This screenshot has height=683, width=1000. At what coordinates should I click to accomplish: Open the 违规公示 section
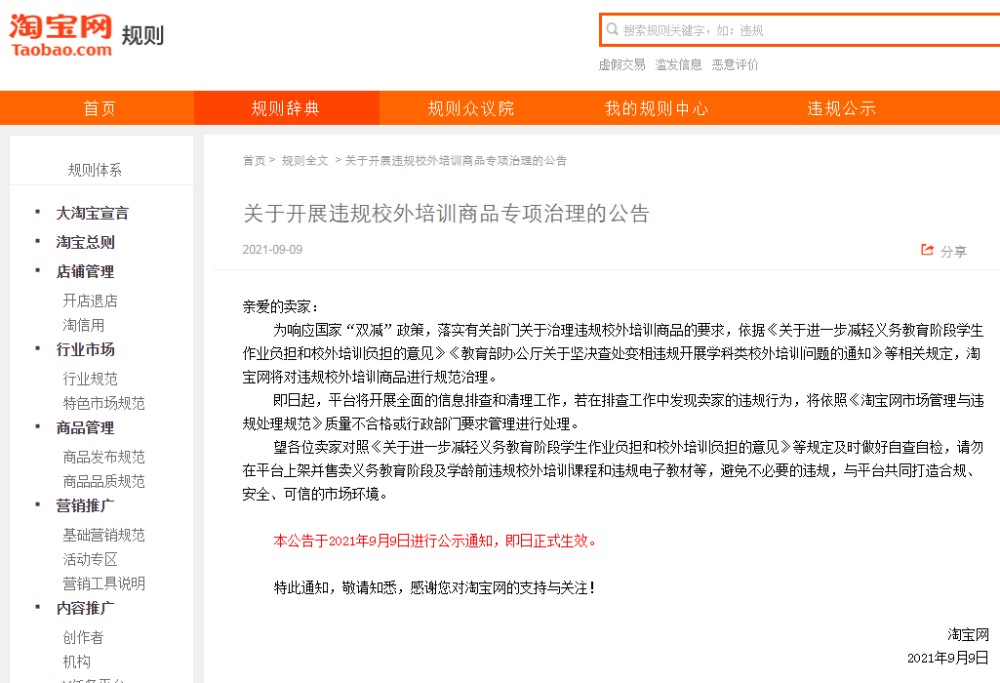point(841,107)
